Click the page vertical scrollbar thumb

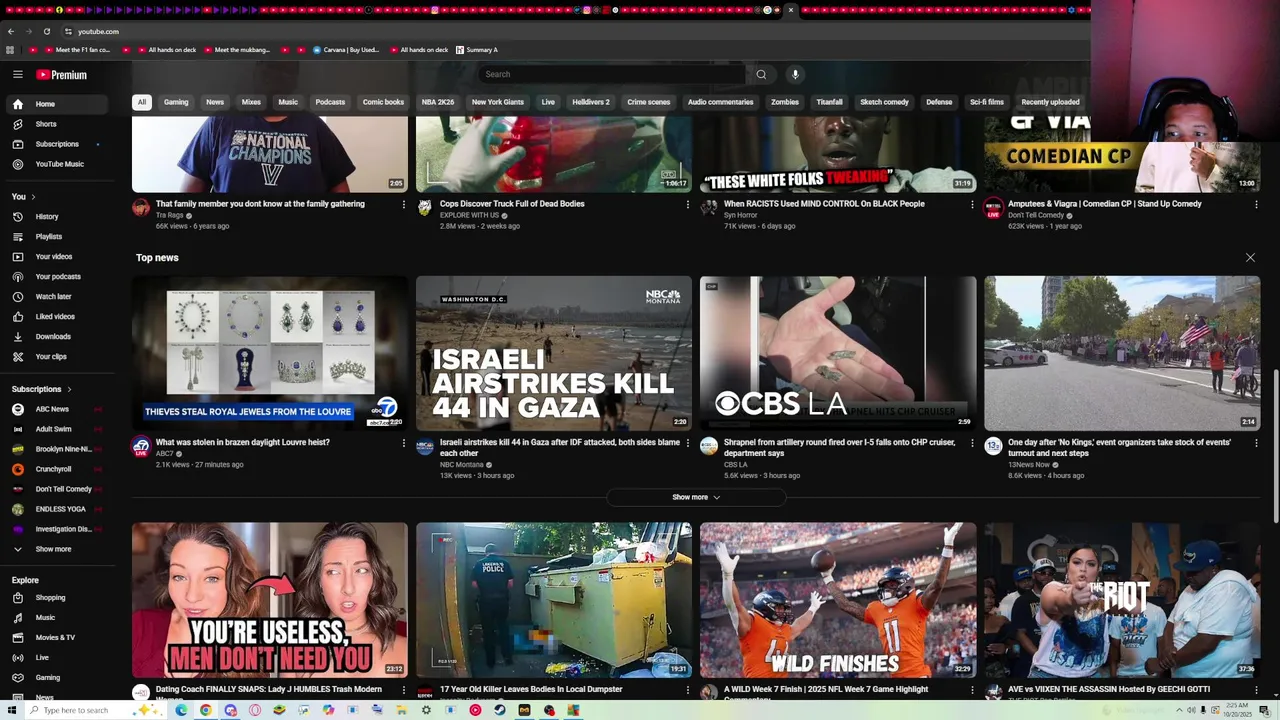point(1275,445)
